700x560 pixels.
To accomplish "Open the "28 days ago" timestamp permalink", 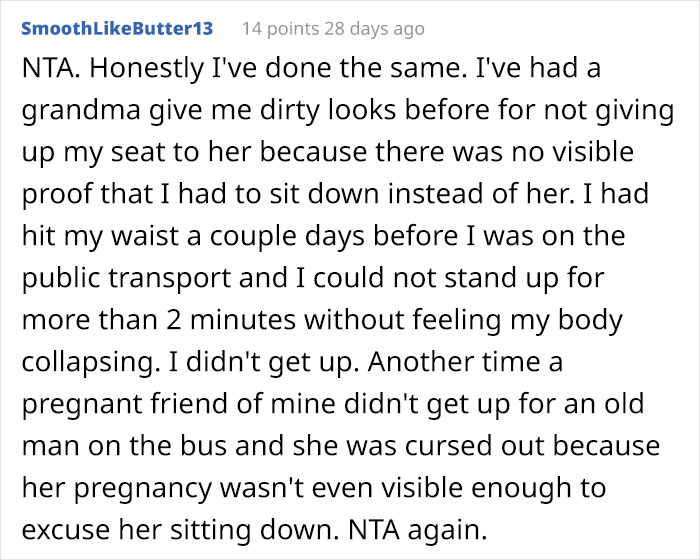I will pyautogui.click(x=374, y=29).
